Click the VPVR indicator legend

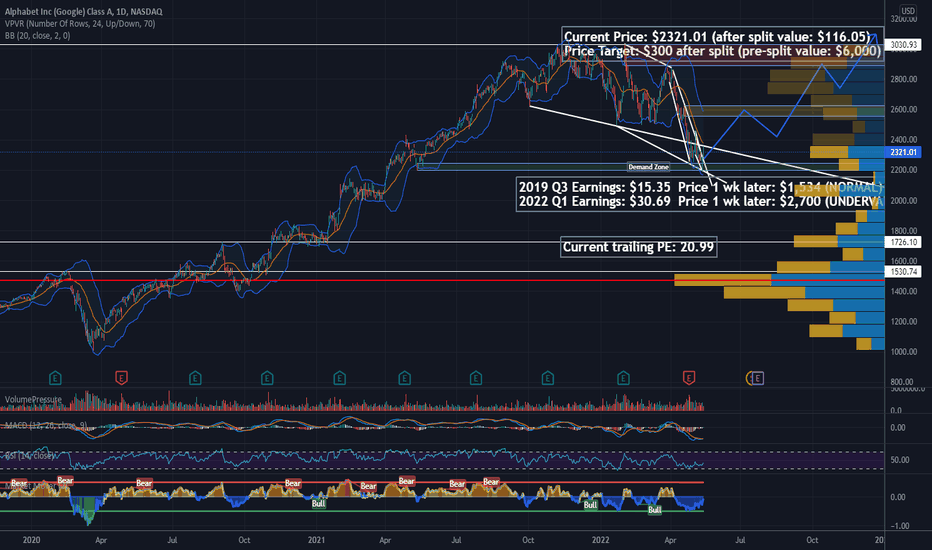point(80,24)
